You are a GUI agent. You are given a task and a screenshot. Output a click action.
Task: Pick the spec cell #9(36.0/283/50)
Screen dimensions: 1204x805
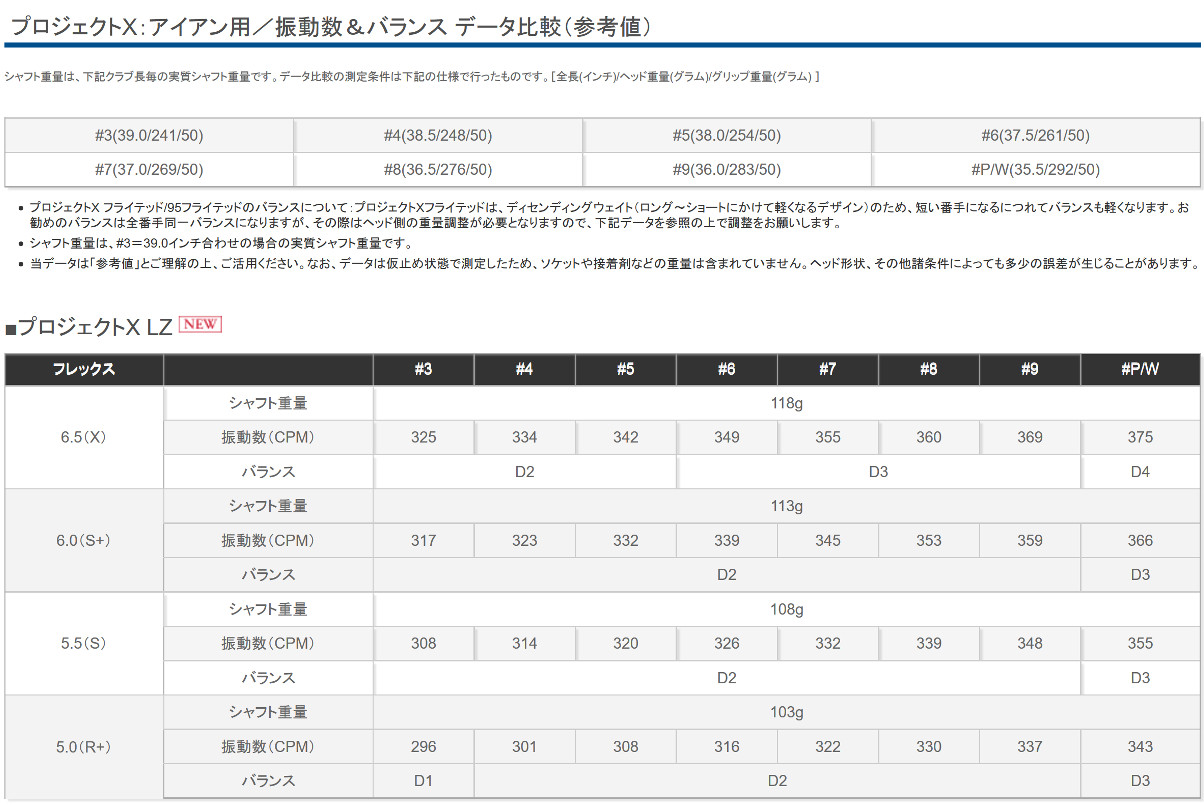727,170
